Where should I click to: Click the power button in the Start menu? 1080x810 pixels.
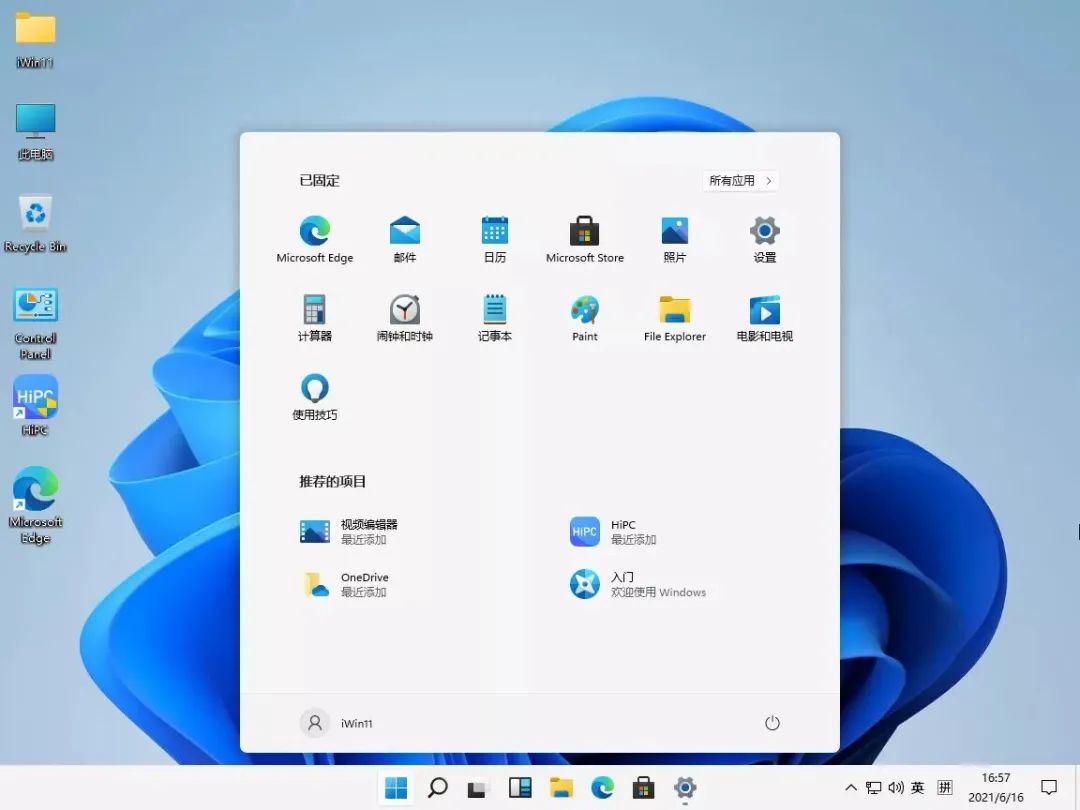tap(771, 723)
